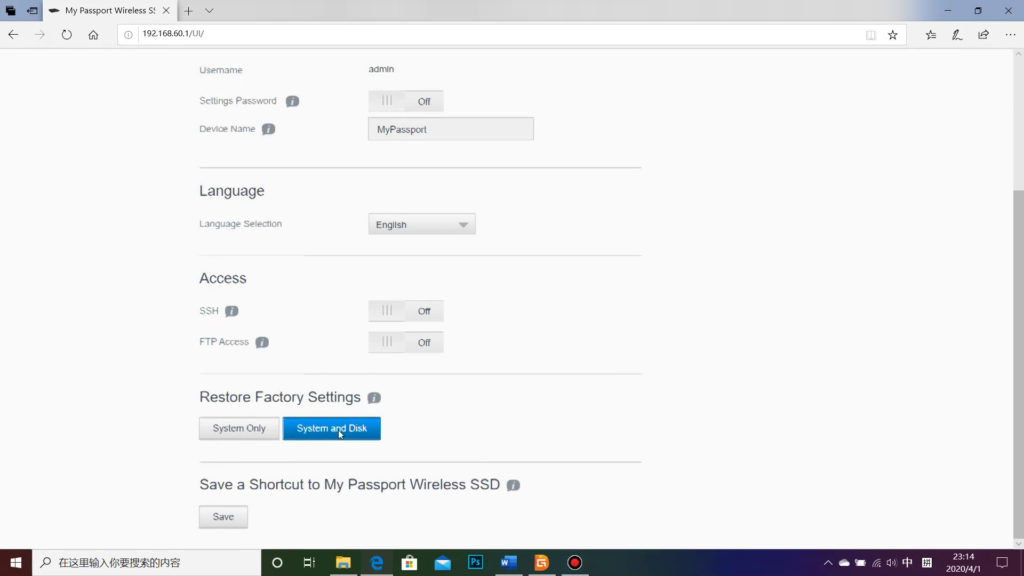This screenshot has width=1024, height=576.
Task: Open the orange G app on taskbar
Action: pos(541,562)
